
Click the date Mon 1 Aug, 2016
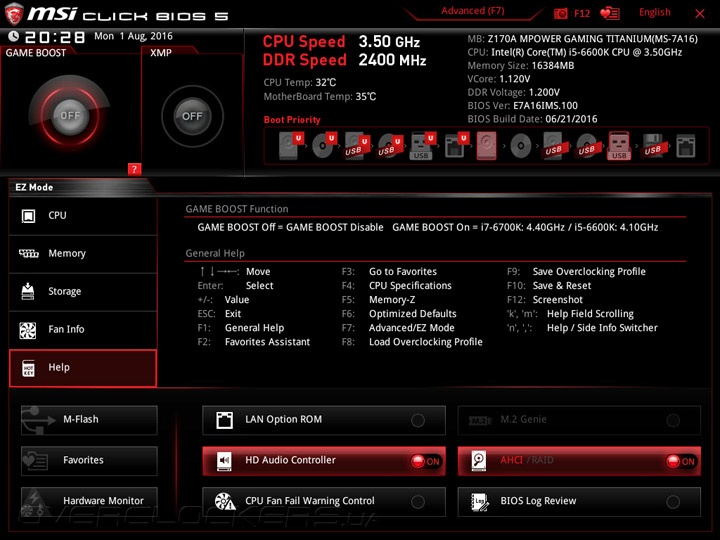133,36
